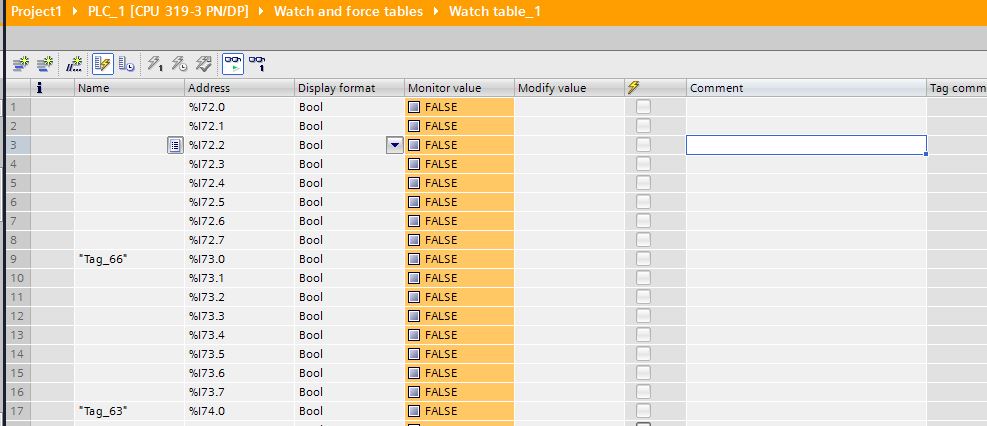Screen dimensions: 987x426
Task: Click the Monitor value column header
Action: (460, 88)
